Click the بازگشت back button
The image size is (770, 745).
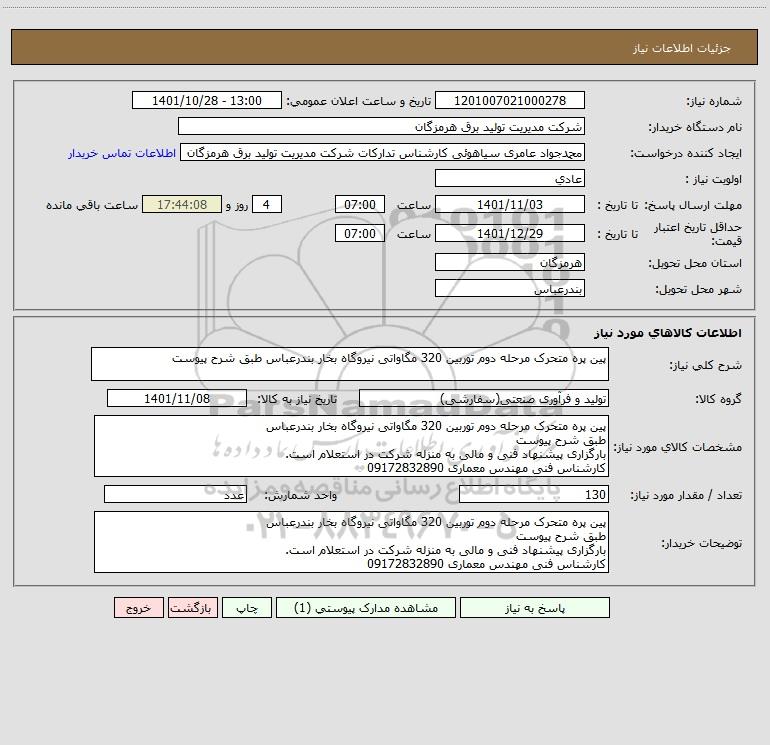[192, 607]
